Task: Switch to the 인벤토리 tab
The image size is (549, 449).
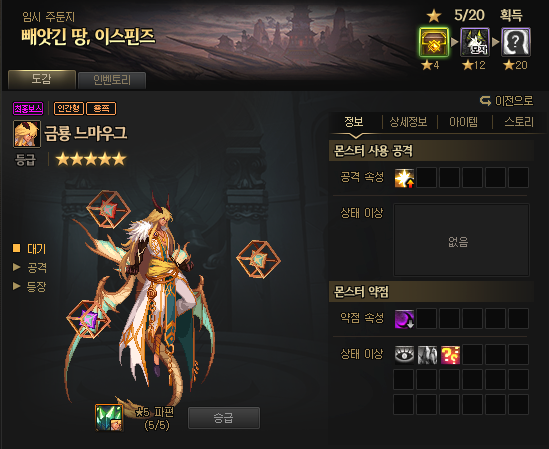Action: click(x=112, y=81)
